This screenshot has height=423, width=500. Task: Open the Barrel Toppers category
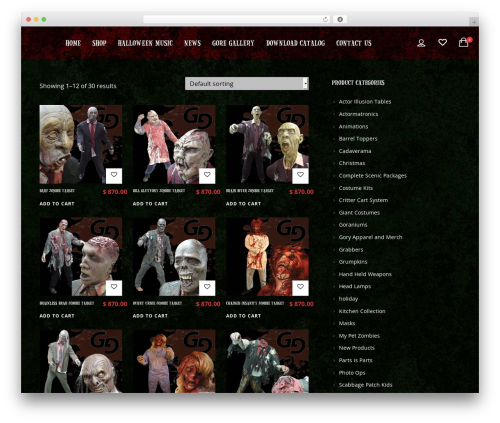click(x=358, y=139)
